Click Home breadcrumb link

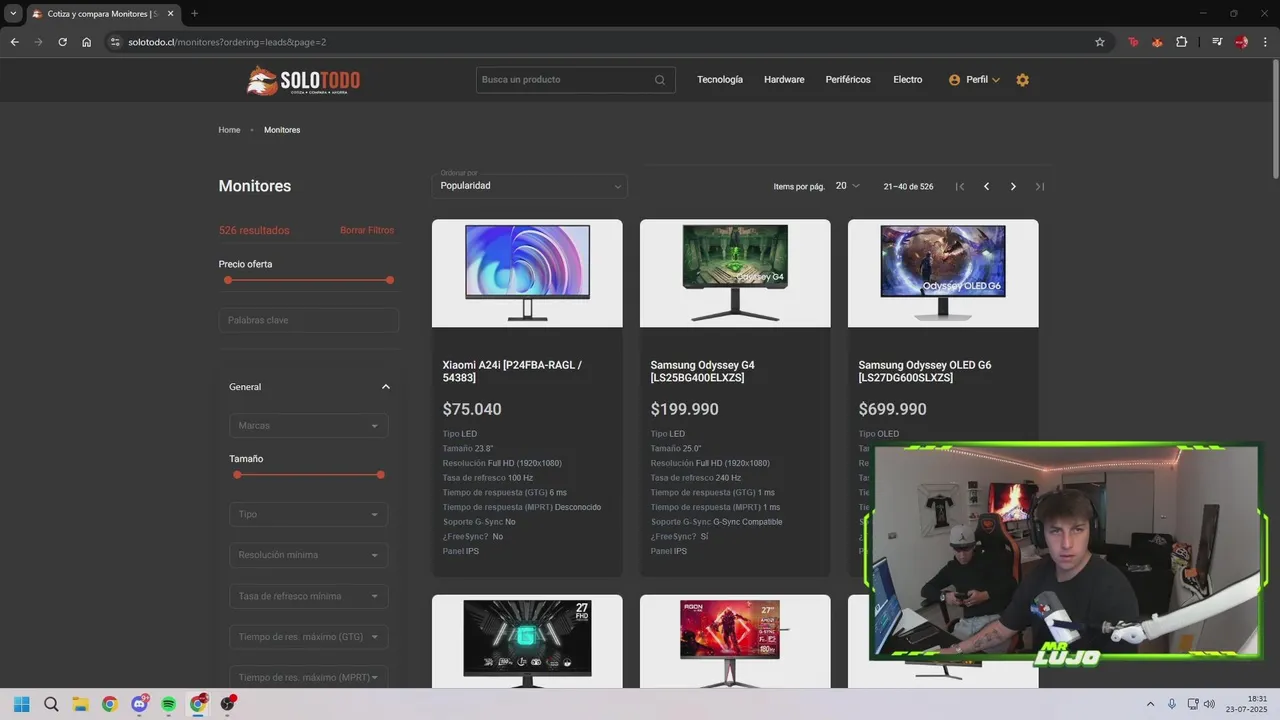[x=229, y=130]
